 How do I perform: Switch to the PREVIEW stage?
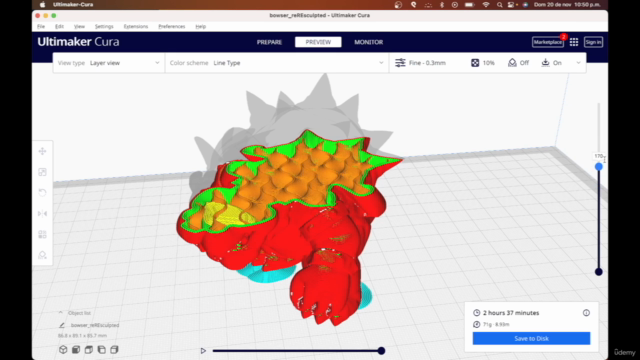click(x=318, y=42)
